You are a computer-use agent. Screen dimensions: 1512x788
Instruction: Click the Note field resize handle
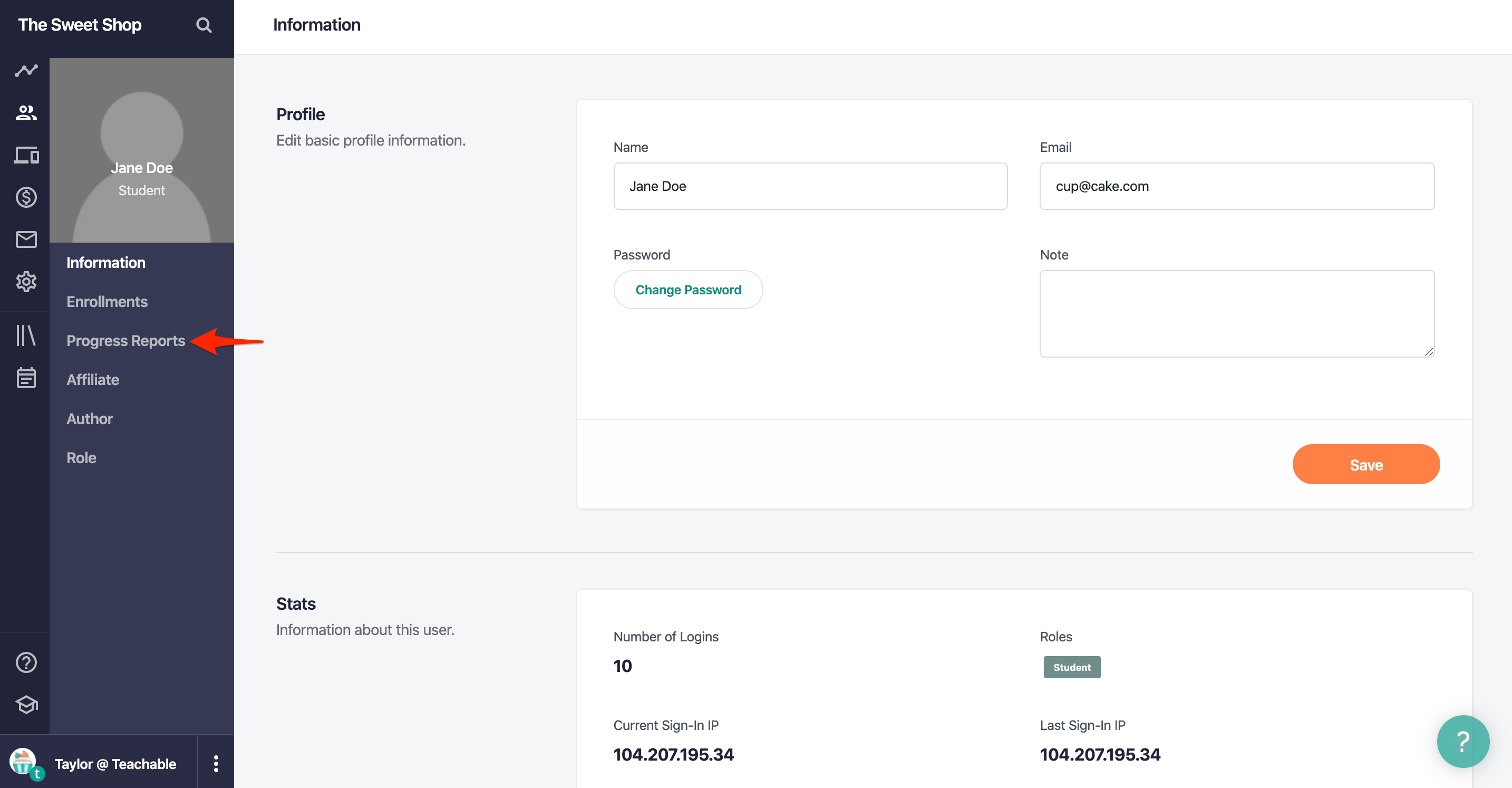coord(1429,352)
